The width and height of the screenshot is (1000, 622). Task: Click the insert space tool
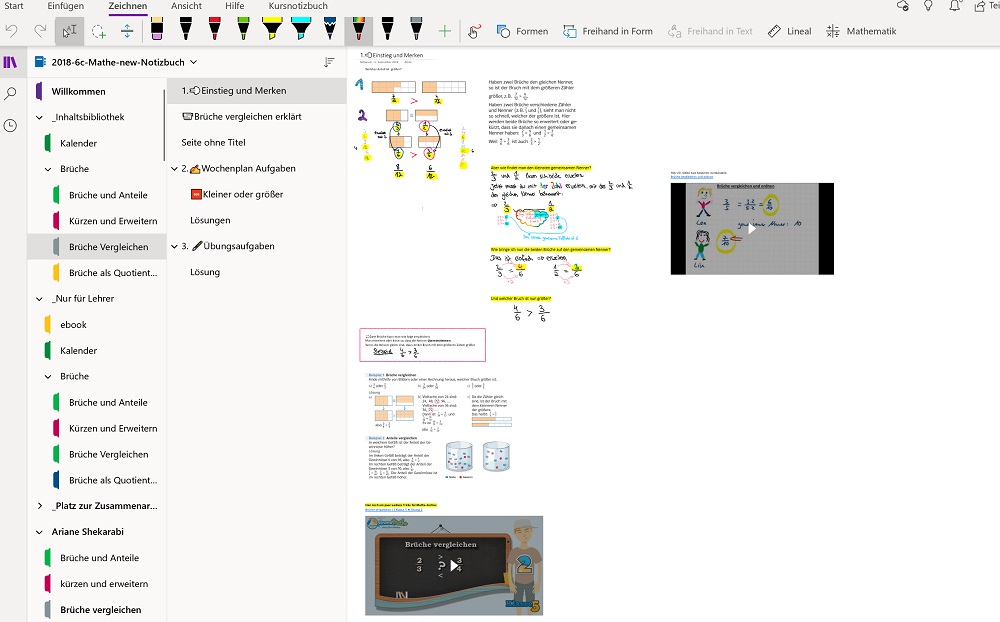[x=127, y=31]
